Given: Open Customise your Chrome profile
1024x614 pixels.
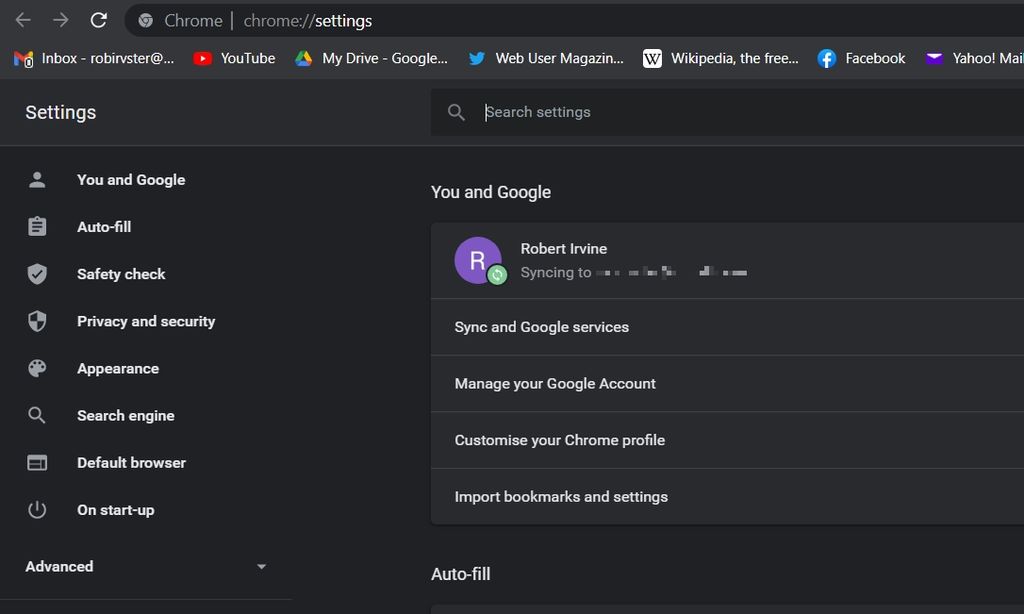Looking at the screenshot, I should (560, 440).
